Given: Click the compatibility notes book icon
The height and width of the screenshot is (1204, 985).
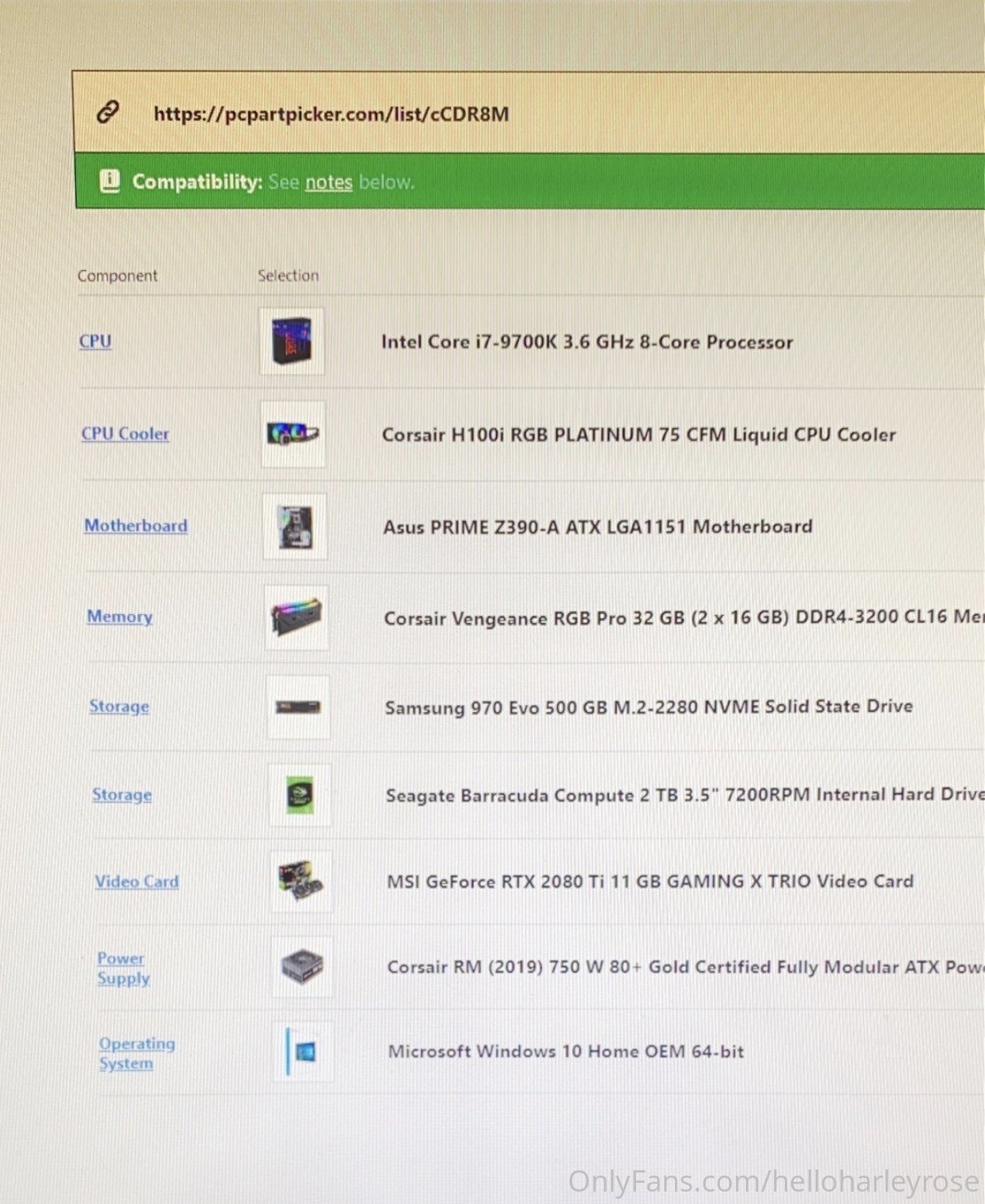Looking at the screenshot, I should [109, 181].
